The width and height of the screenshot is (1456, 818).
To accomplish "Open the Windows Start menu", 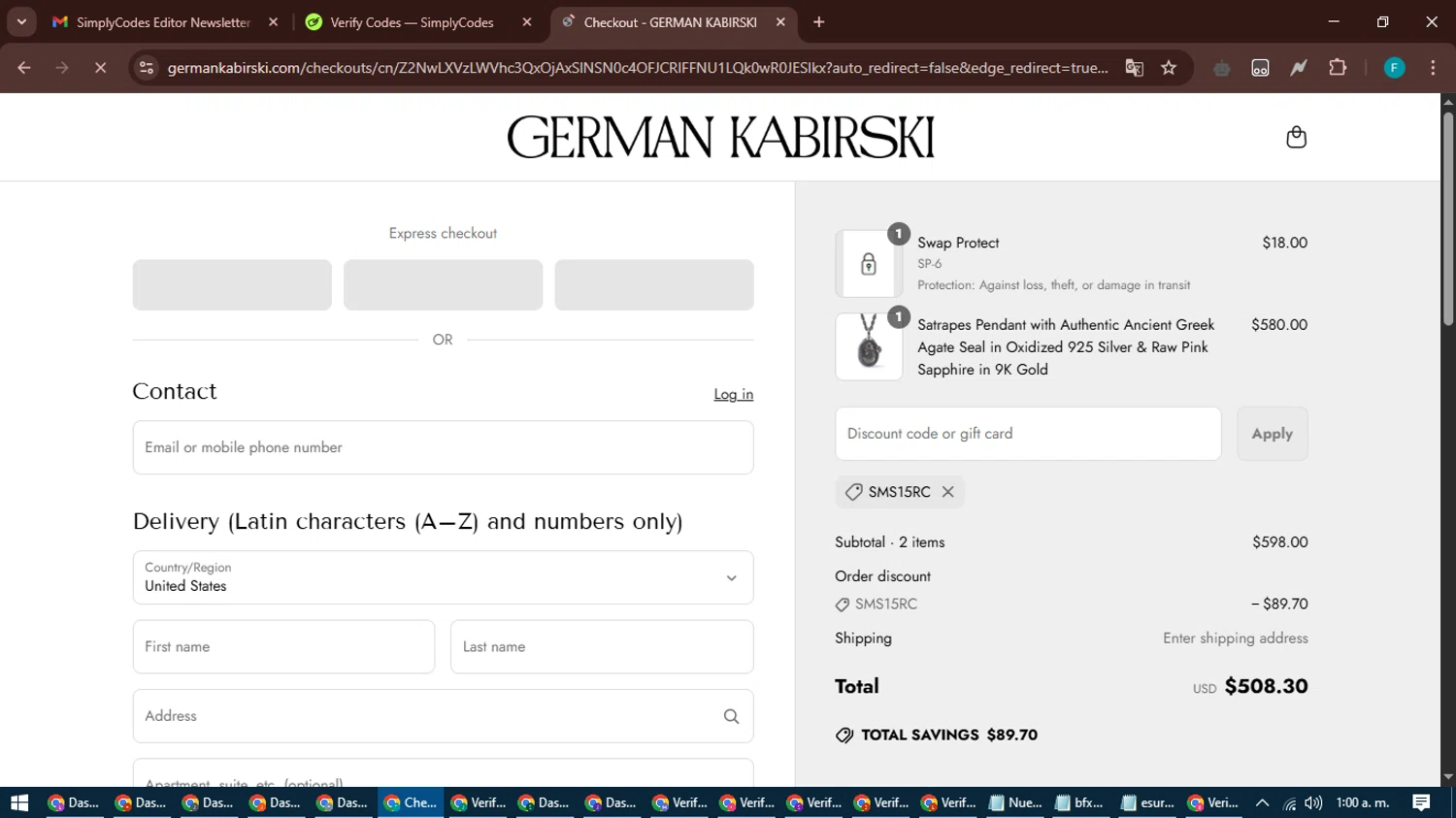I will (x=19, y=802).
